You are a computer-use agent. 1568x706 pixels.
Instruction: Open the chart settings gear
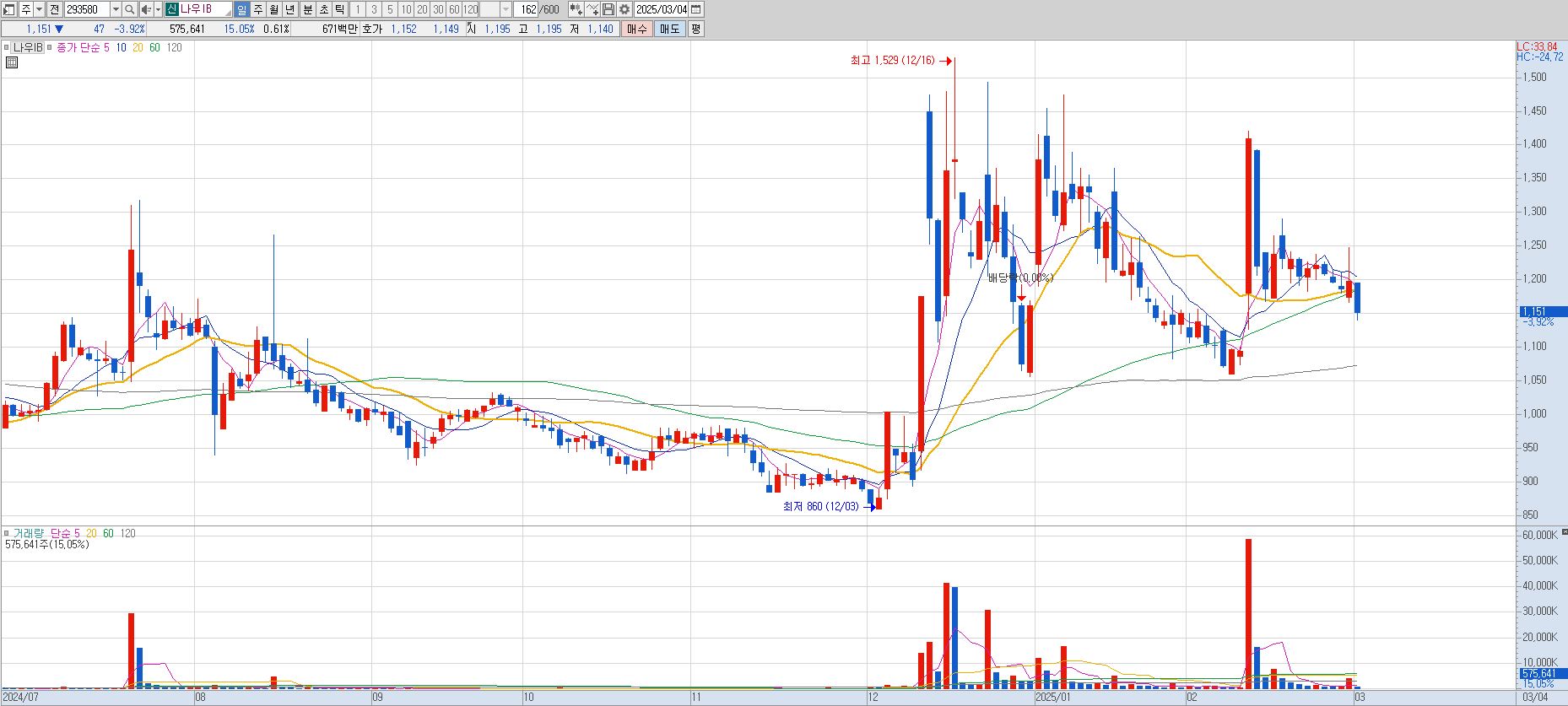(x=624, y=9)
